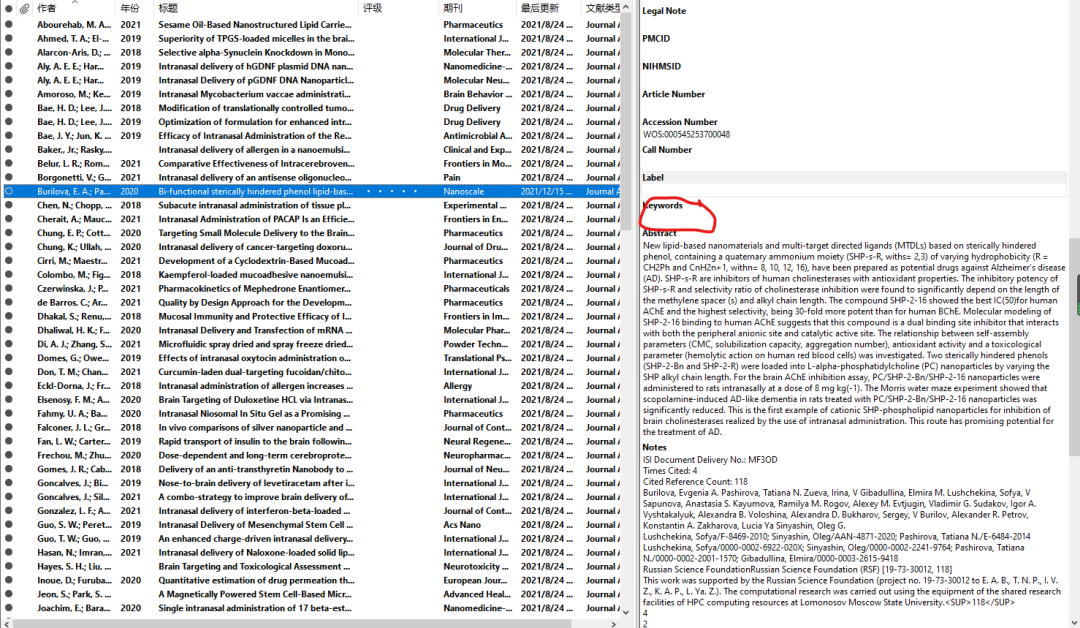1080x628 pixels.
Task: Click the NIHMSID field label
Action: 661,66
